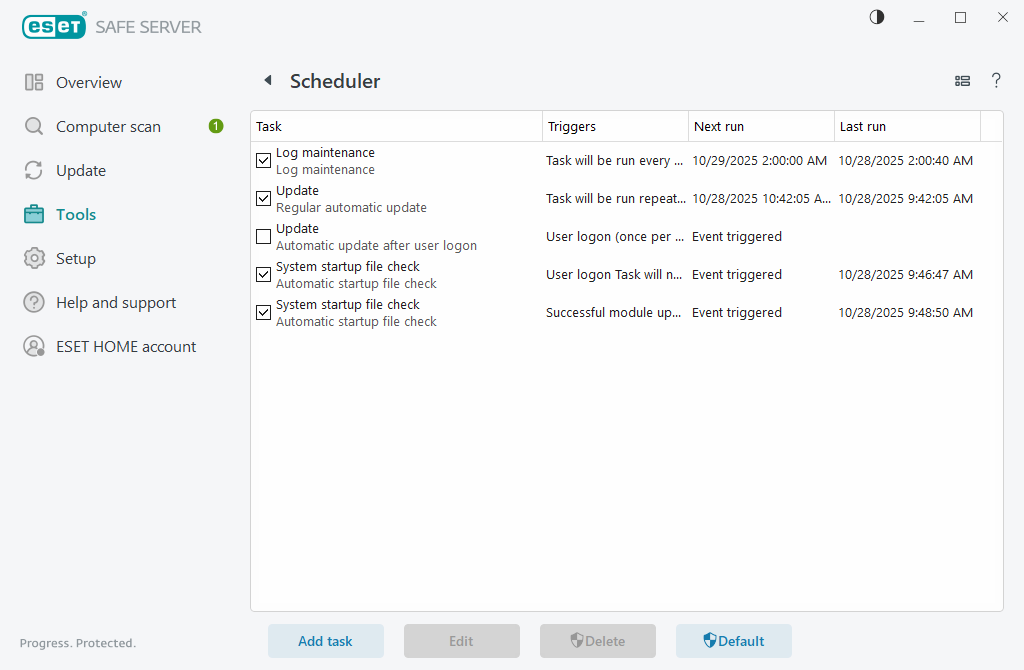Click the list view icon beside the help icon

[962, 81]
